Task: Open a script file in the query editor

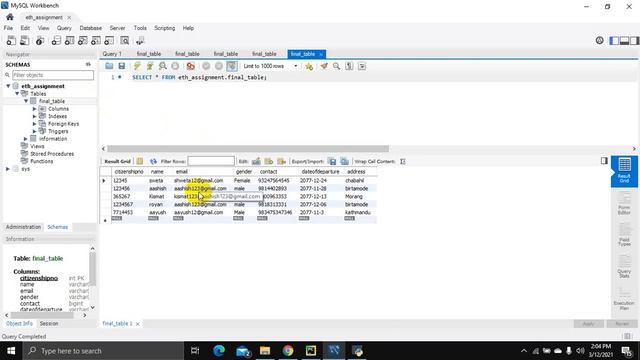Action: pos(109,66)
